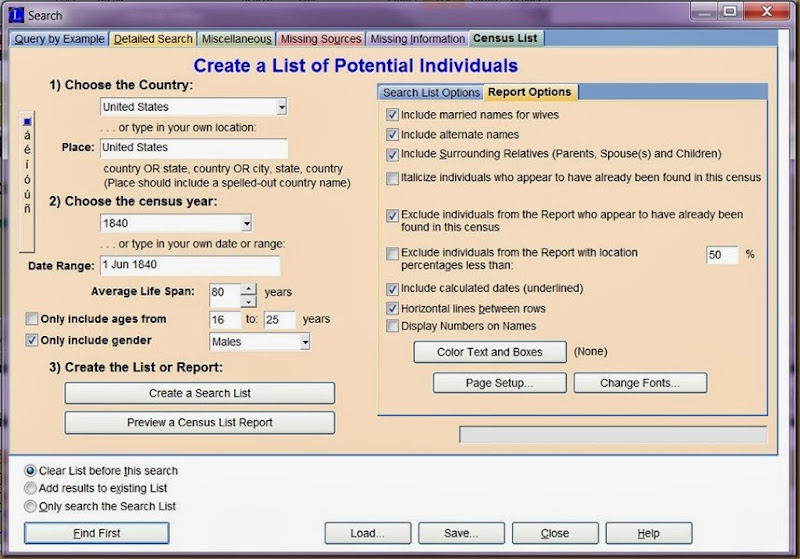Click the location percentage field showing 50
The height and width of the screenshot is (559, 800).
722,255
